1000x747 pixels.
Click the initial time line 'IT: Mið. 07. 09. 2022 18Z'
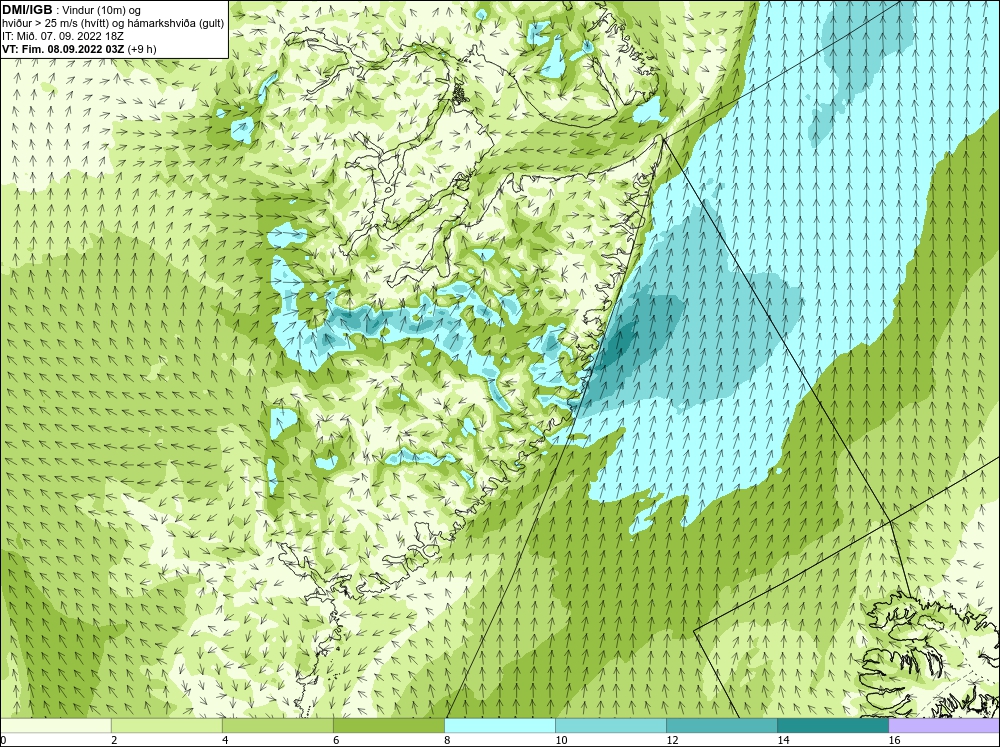click(63, 36)
